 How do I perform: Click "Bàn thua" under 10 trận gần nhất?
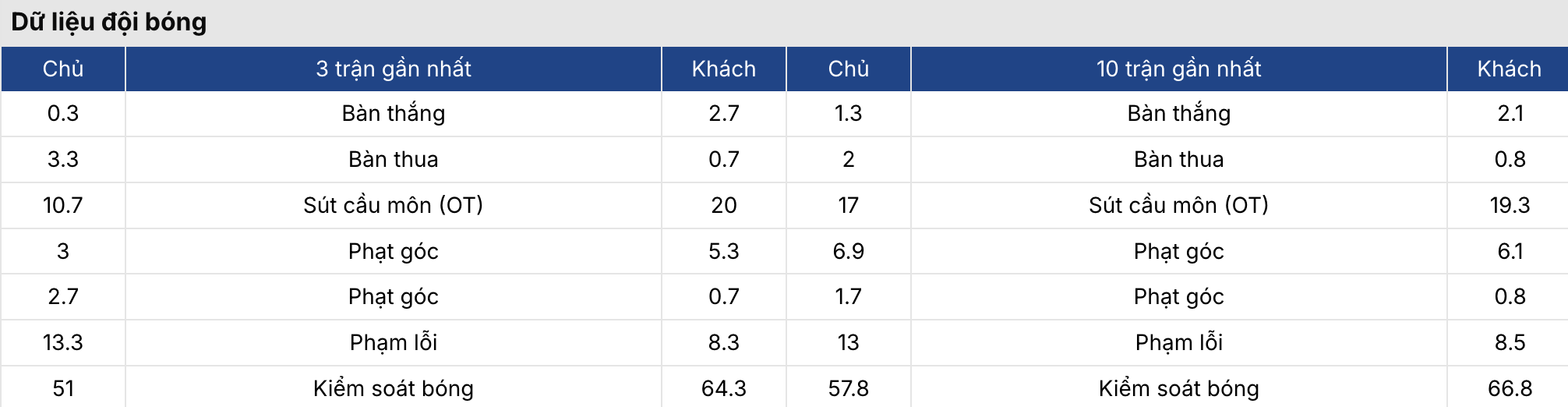[x=1178, y=159]
